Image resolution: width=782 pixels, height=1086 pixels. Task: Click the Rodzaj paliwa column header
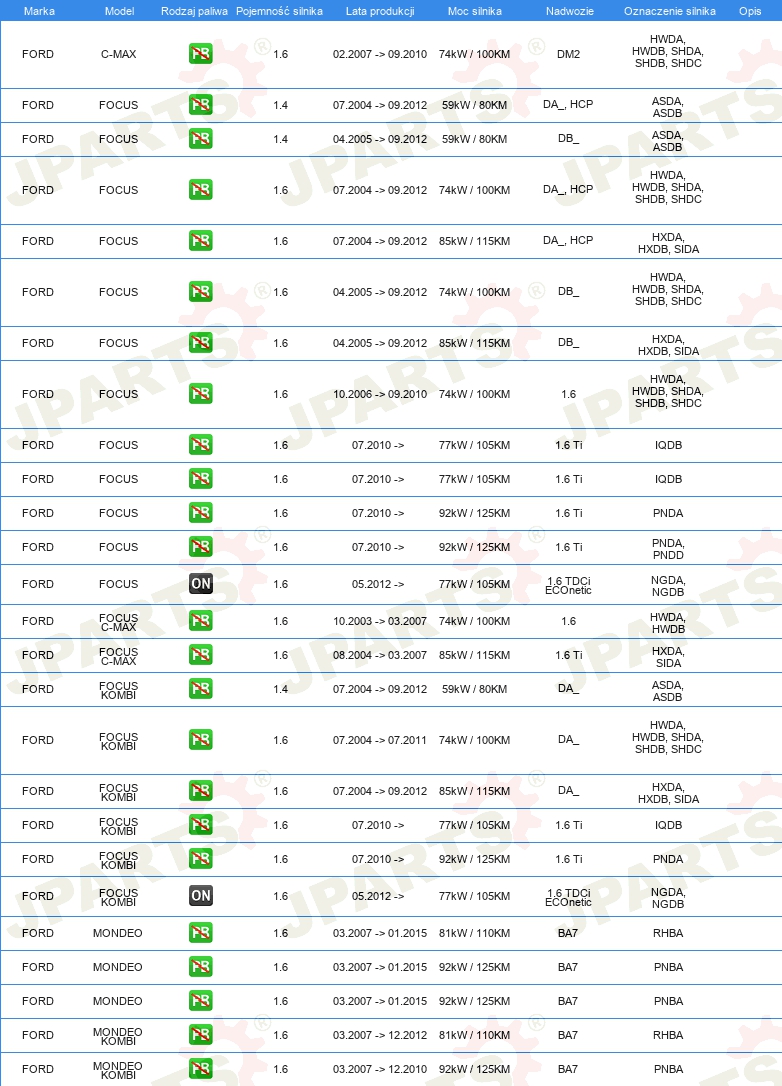pyautogui.click(x=194, y=11)
